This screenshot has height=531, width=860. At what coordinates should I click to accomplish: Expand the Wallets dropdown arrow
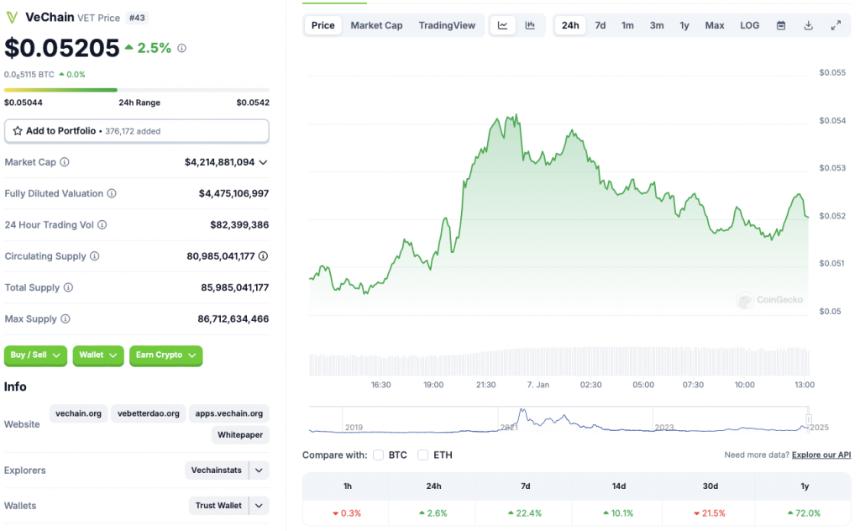click(259, 505)
